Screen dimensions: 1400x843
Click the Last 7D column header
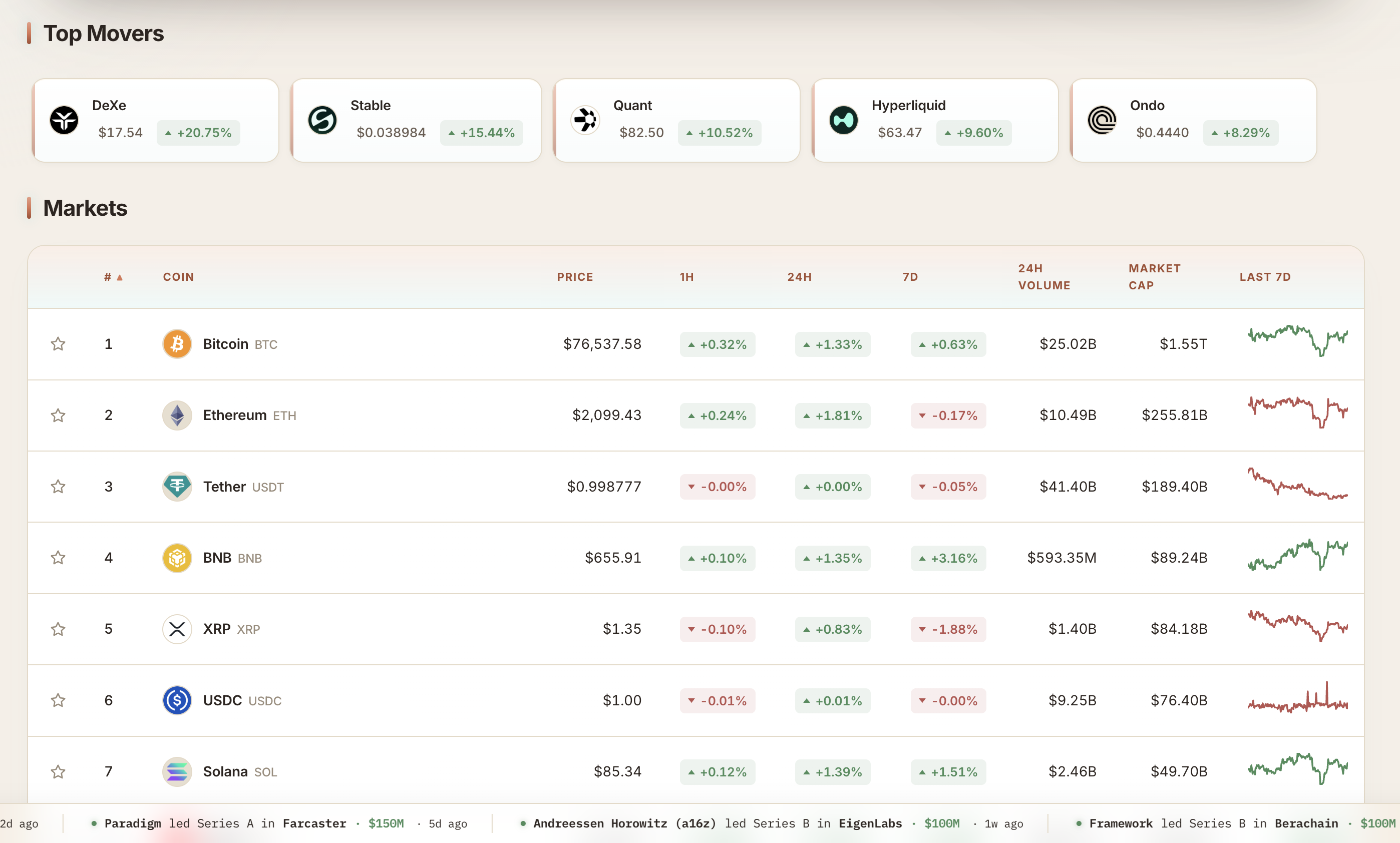1265,277
